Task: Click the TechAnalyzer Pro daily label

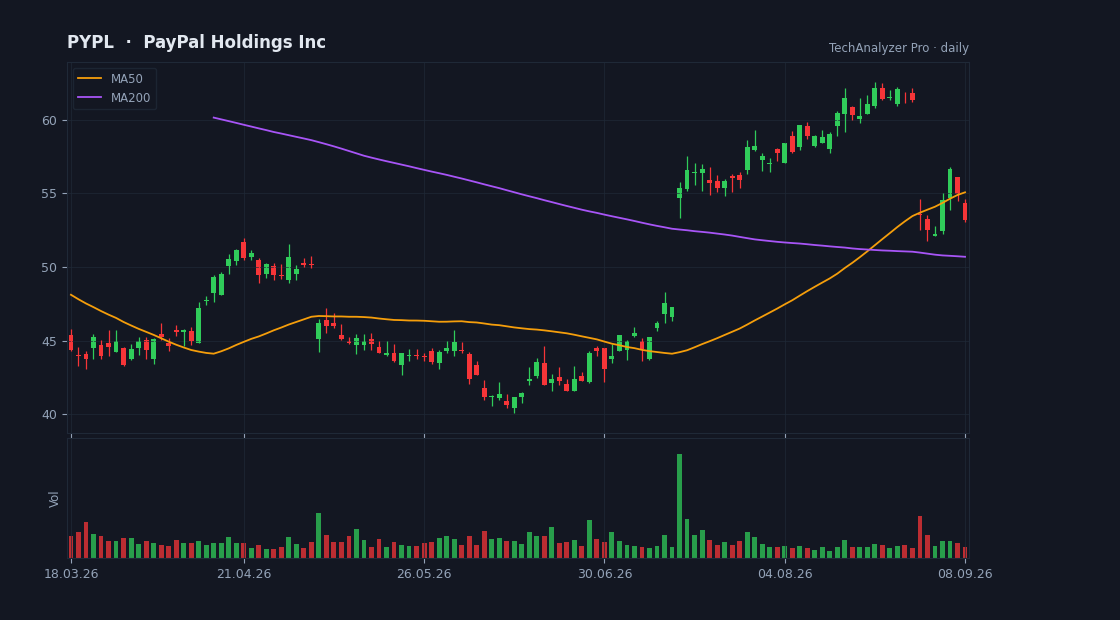Action: 899,48
